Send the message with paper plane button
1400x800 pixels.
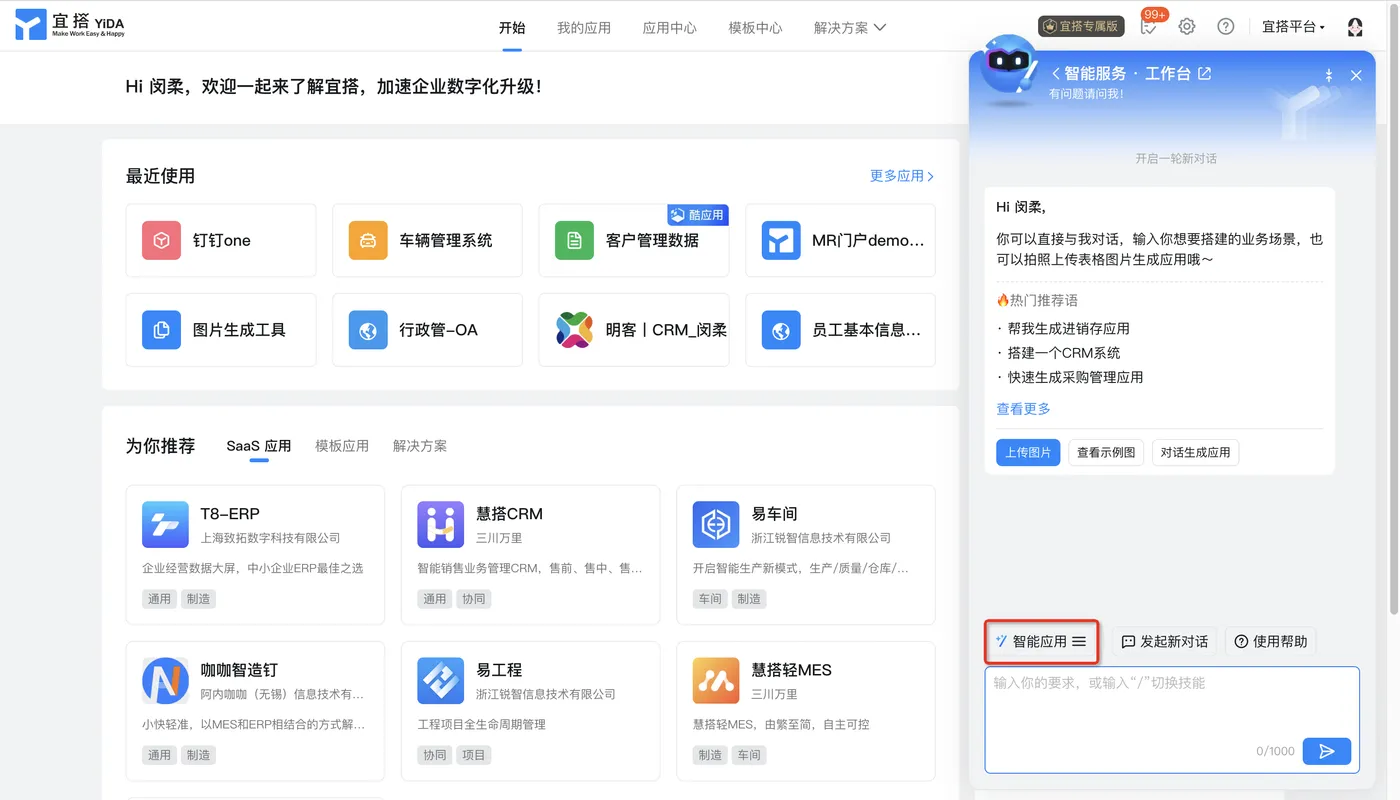pos(1327,751)
